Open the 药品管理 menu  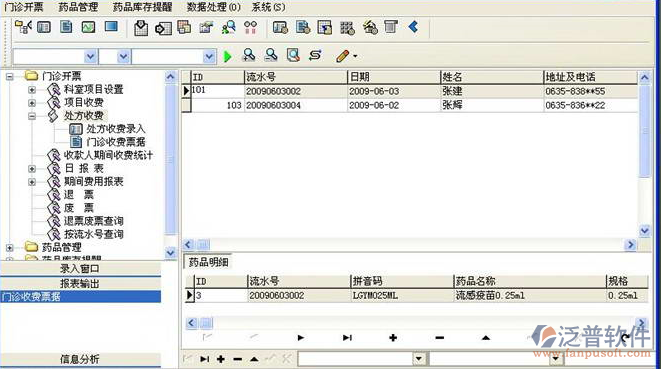[78, 7]
